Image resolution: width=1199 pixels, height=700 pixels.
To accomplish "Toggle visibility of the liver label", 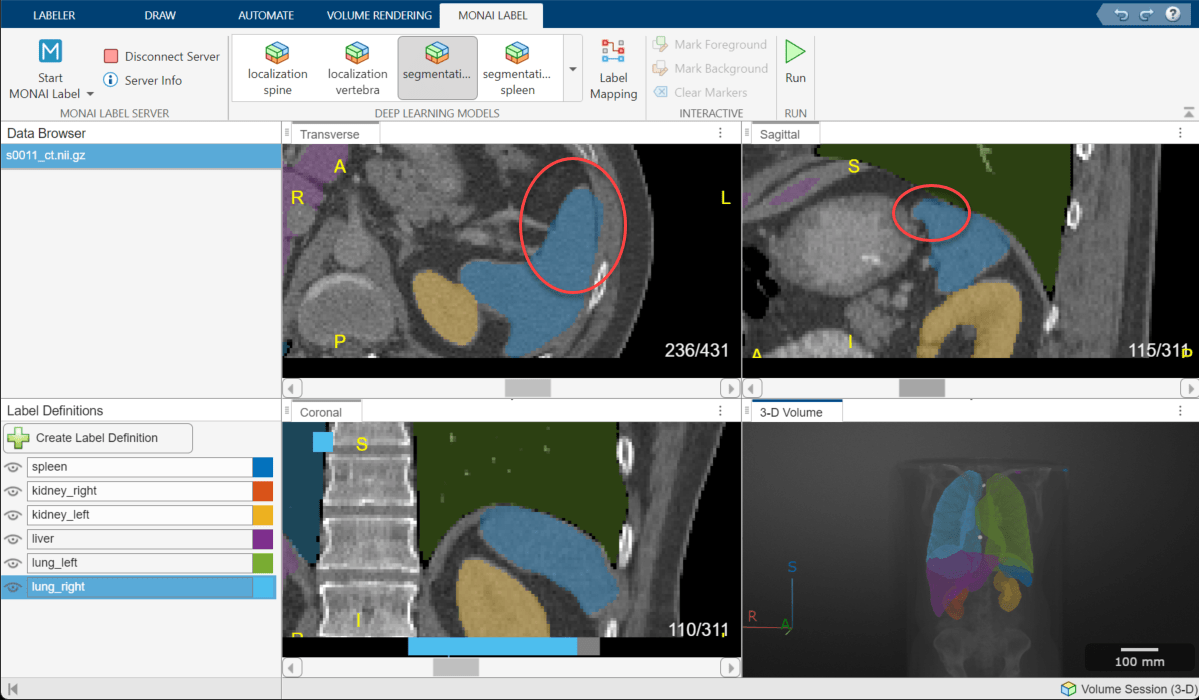I will point(14,539).
